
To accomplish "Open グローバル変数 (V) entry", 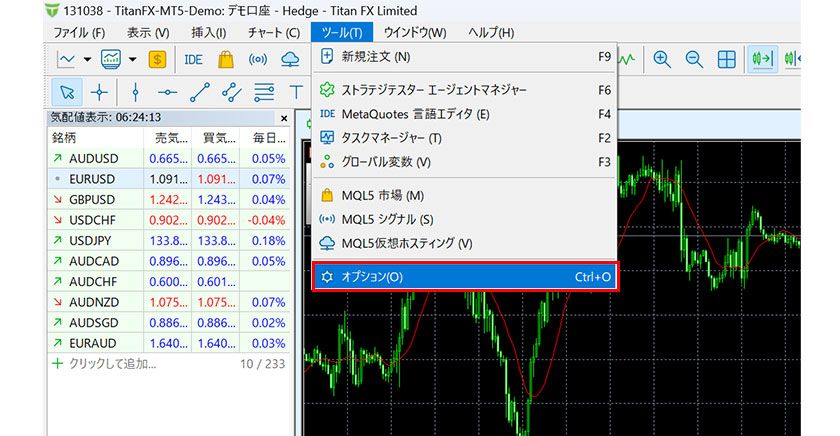I will 464,162.
